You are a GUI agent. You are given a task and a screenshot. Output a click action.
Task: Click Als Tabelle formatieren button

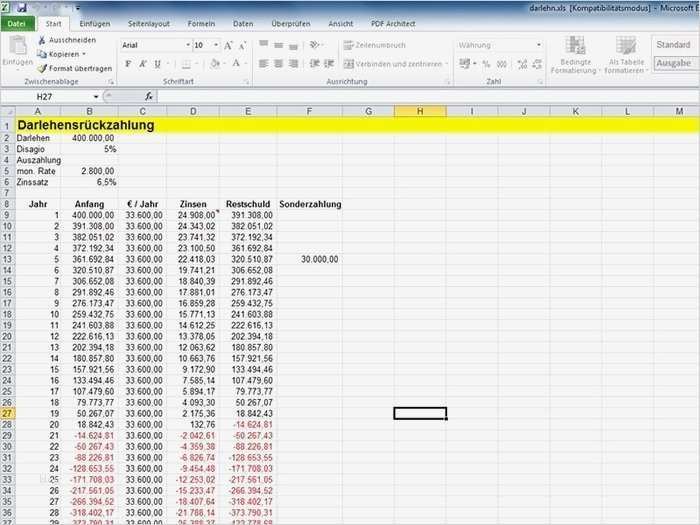[626, 54]
